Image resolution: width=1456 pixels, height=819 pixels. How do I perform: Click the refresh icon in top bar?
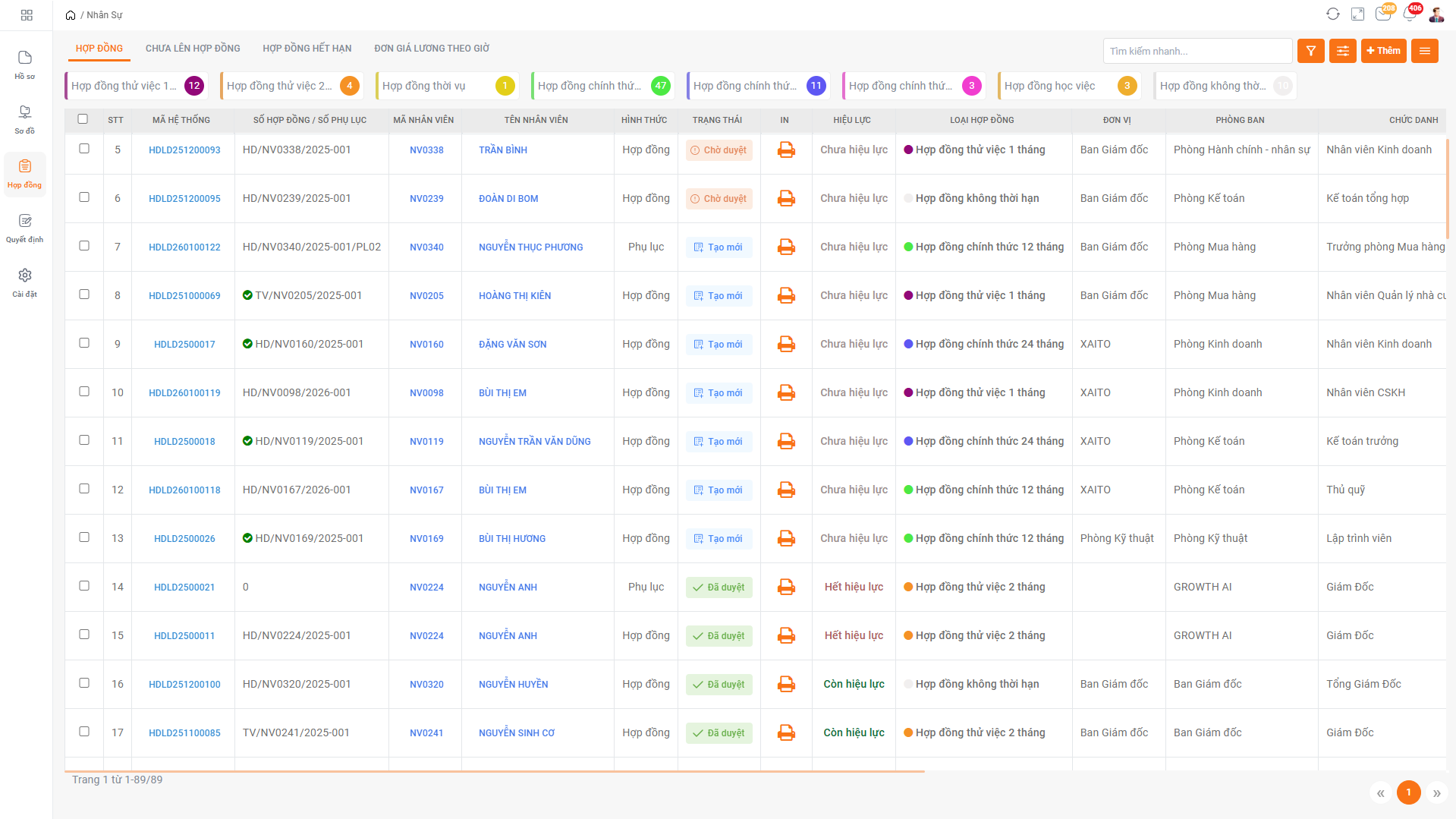(1333, 14)
